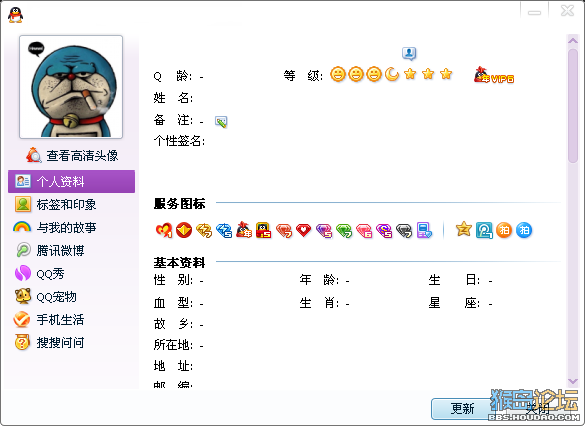Open 搜搜问问 in the sidebar

49,342
